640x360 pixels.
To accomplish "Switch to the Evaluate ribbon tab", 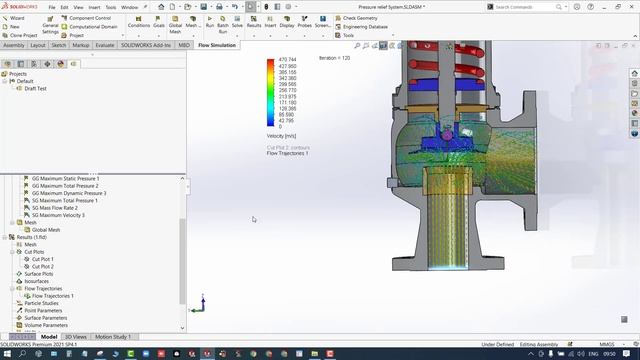I will (105, 45).
